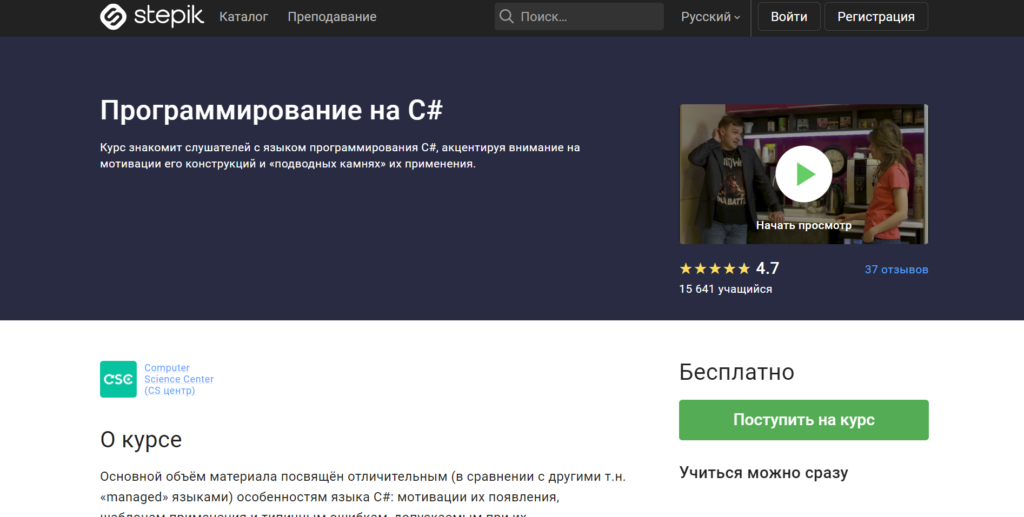Click the Начать просмотр video caption

pyautogui.click(x=803, y=225)
